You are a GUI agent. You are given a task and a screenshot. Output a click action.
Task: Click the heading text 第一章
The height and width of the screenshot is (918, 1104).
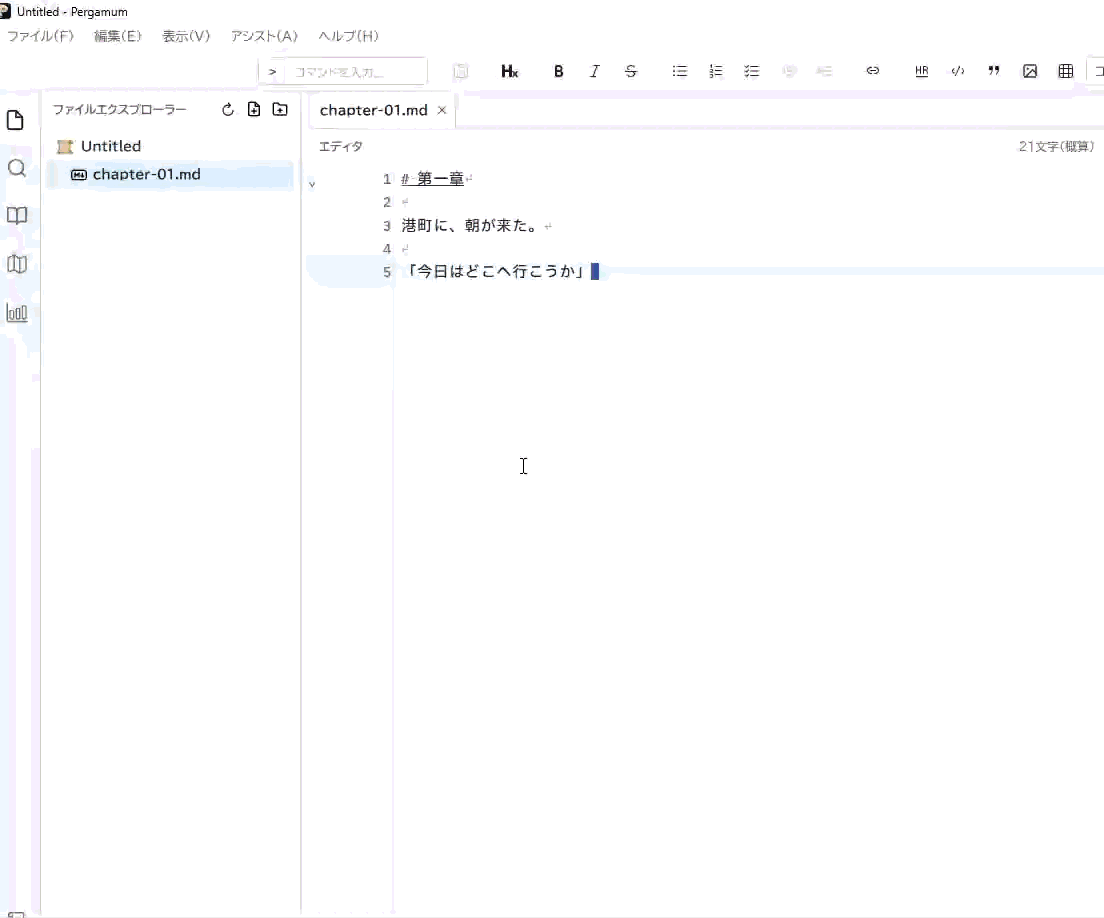[441, 179]
